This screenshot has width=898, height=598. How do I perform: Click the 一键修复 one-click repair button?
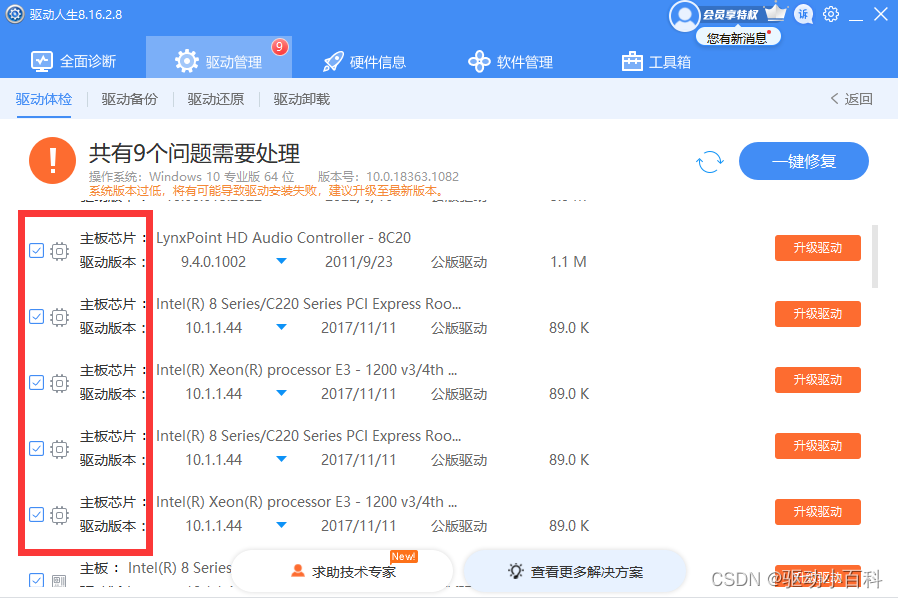tap(804, 161)
